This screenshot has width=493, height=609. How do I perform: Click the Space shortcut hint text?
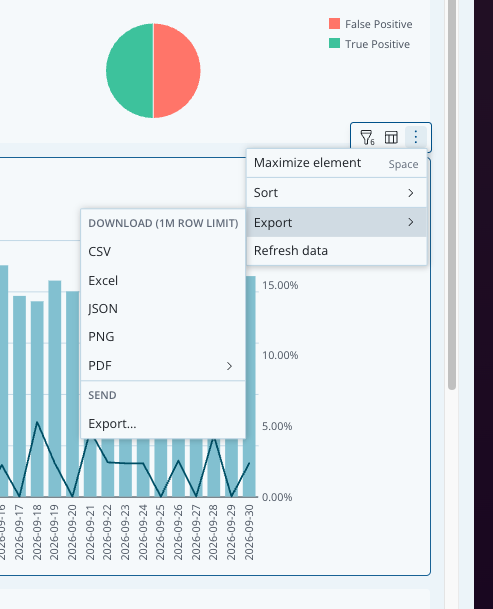click(x=403, y=164)
